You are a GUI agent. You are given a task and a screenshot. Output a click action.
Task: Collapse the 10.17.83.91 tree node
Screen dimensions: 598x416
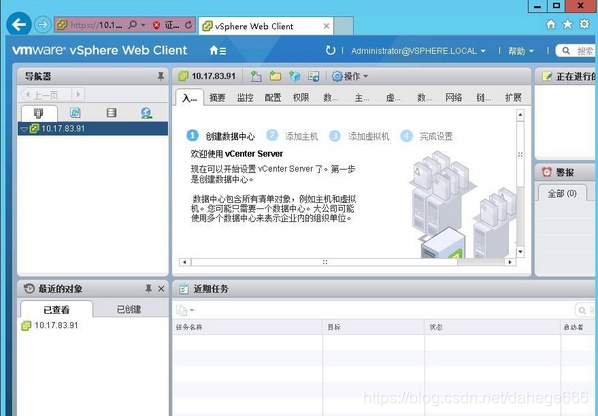click(24, 129)
